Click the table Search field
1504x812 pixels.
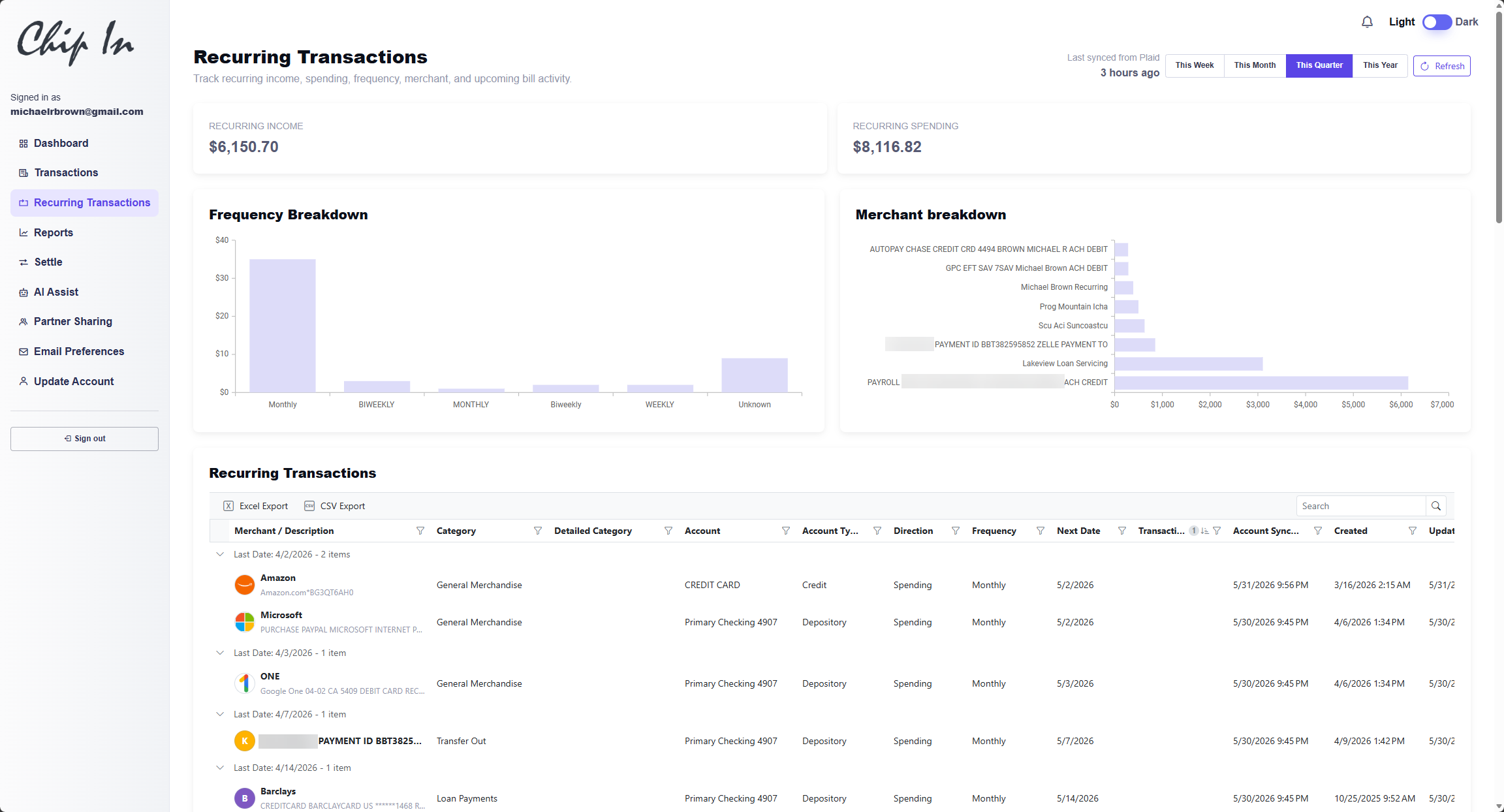1361,506
